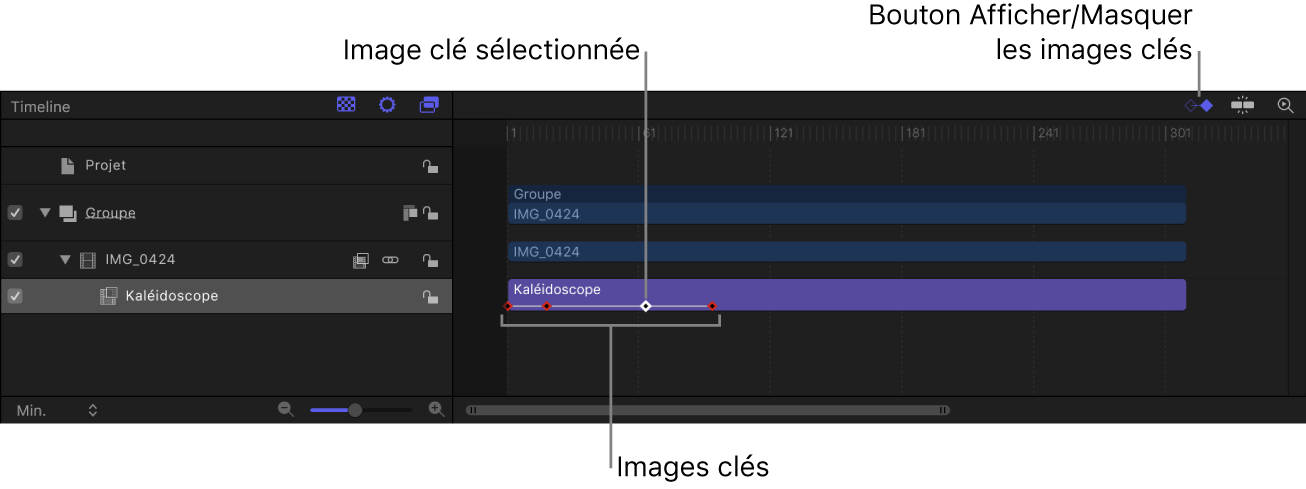Click the link icon on IMG_0424 row
1306x489 pixels.
(x=390, y=260)
